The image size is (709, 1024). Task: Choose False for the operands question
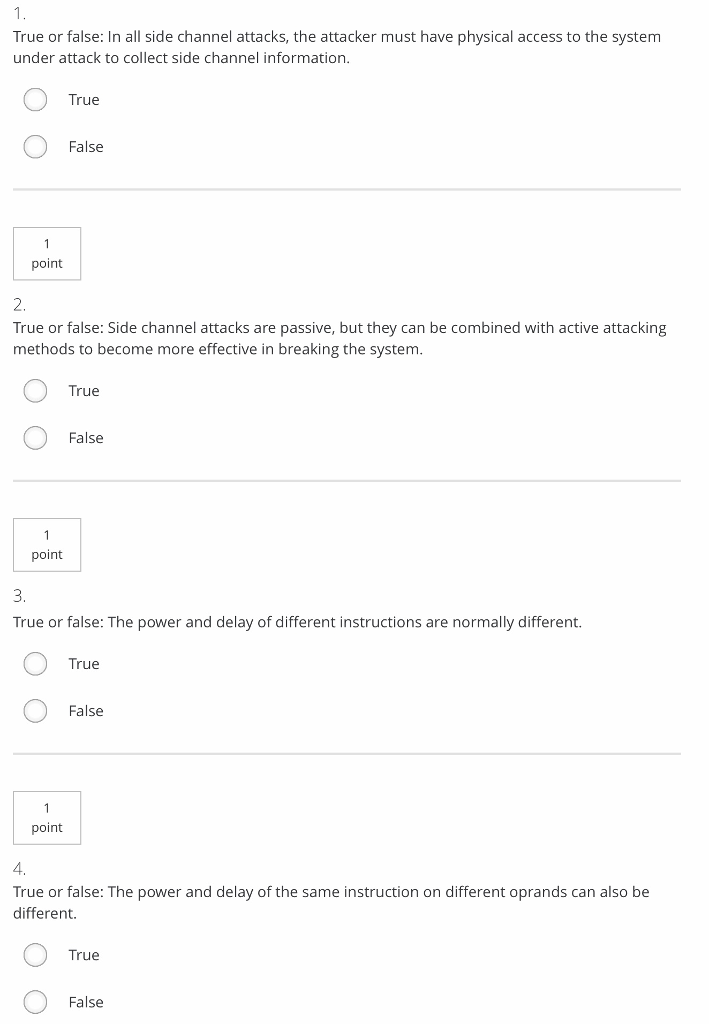(x=35, y=1001)
